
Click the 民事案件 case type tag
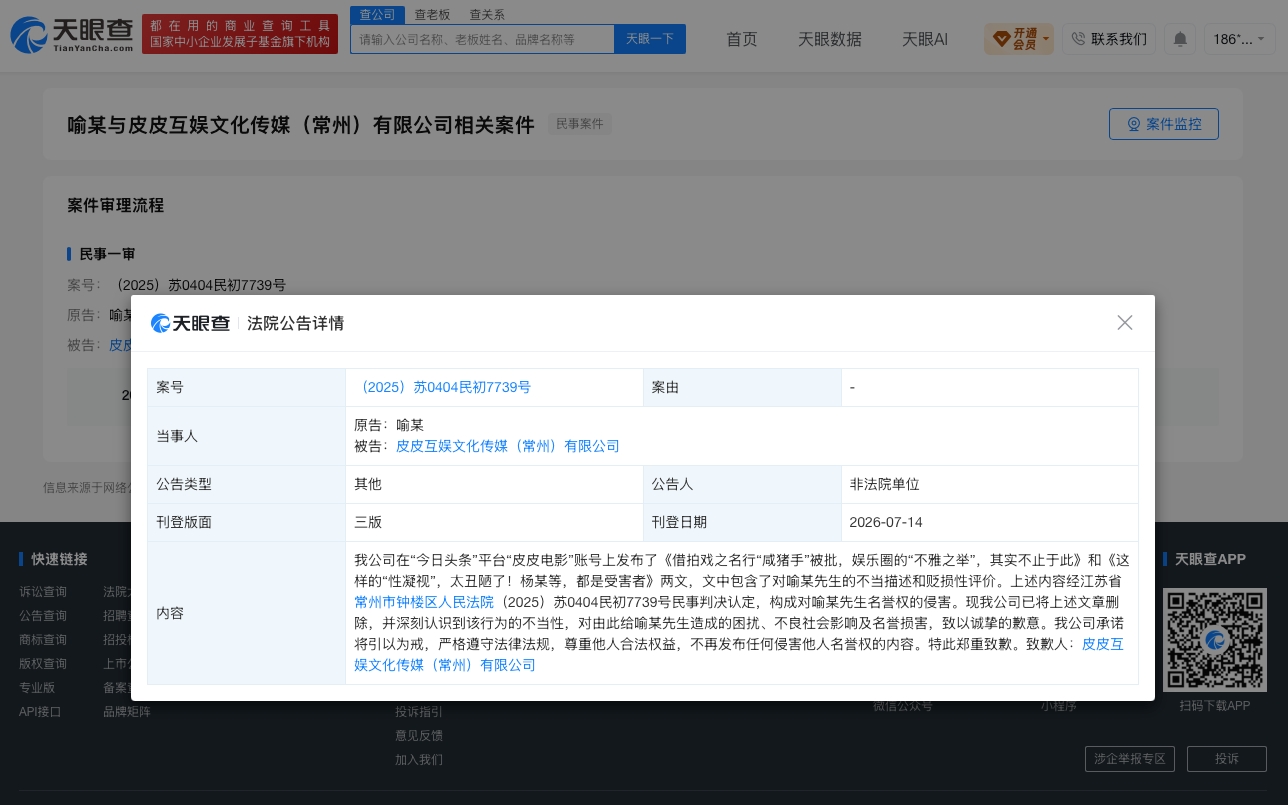click(x=580, y=124)
